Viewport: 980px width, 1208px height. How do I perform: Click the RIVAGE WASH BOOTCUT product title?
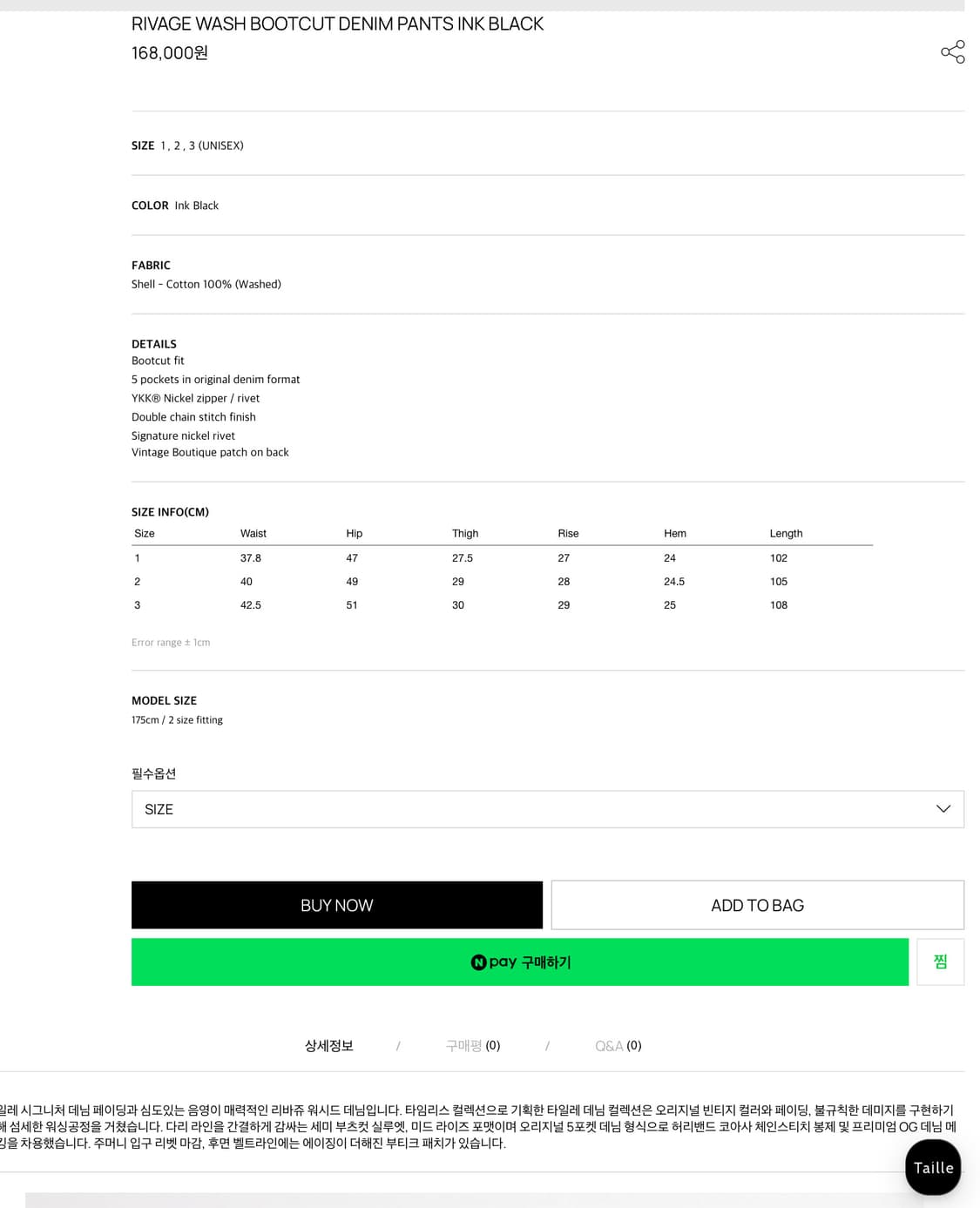(x=337, y=24)
